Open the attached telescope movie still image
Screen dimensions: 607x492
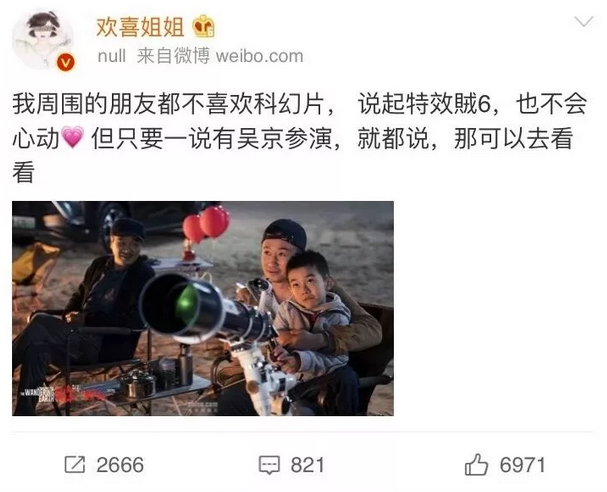[x=203, y=308]
